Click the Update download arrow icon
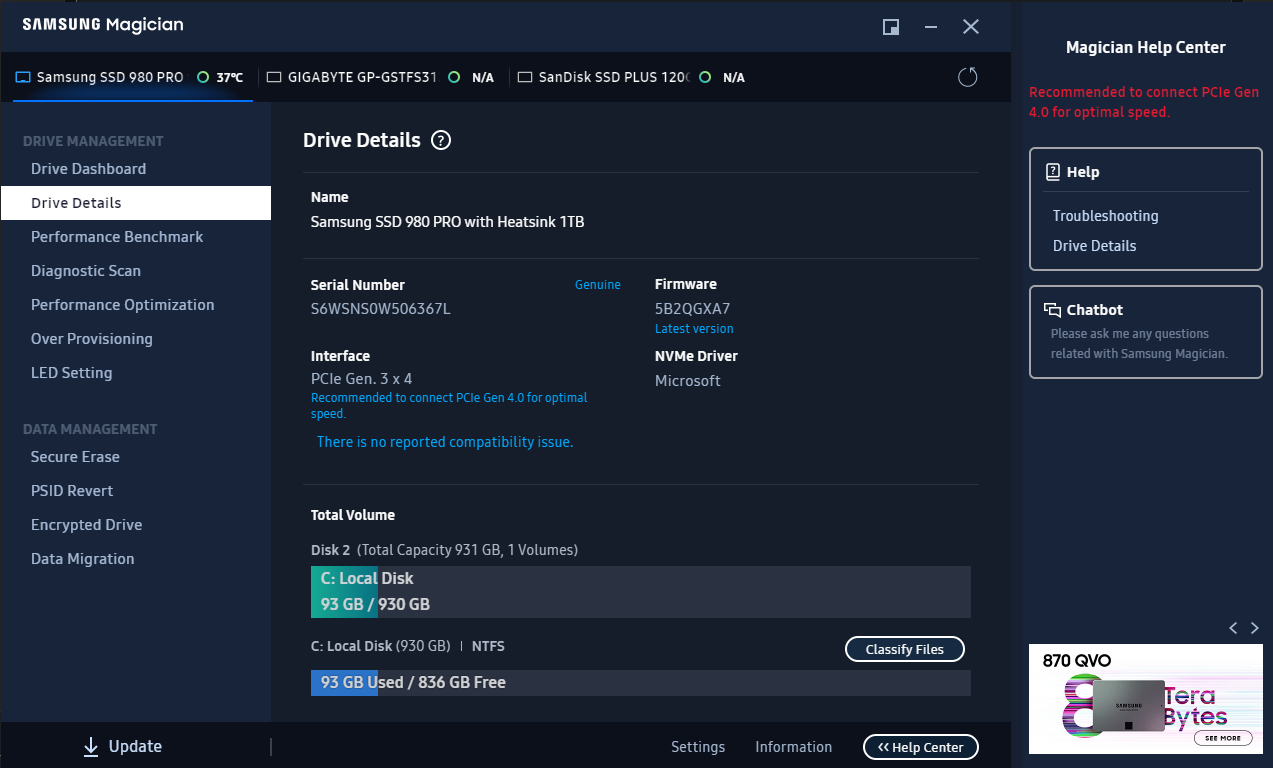The image size is (1273, 768). click(91, 746)
